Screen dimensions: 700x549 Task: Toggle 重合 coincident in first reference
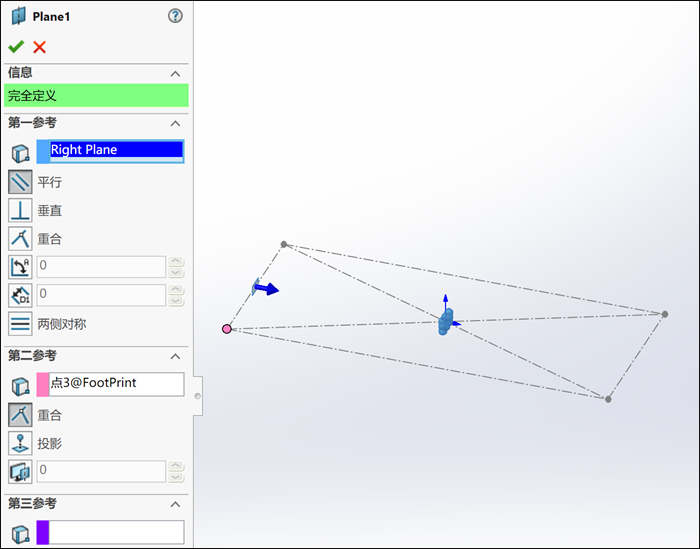point(20,238)
